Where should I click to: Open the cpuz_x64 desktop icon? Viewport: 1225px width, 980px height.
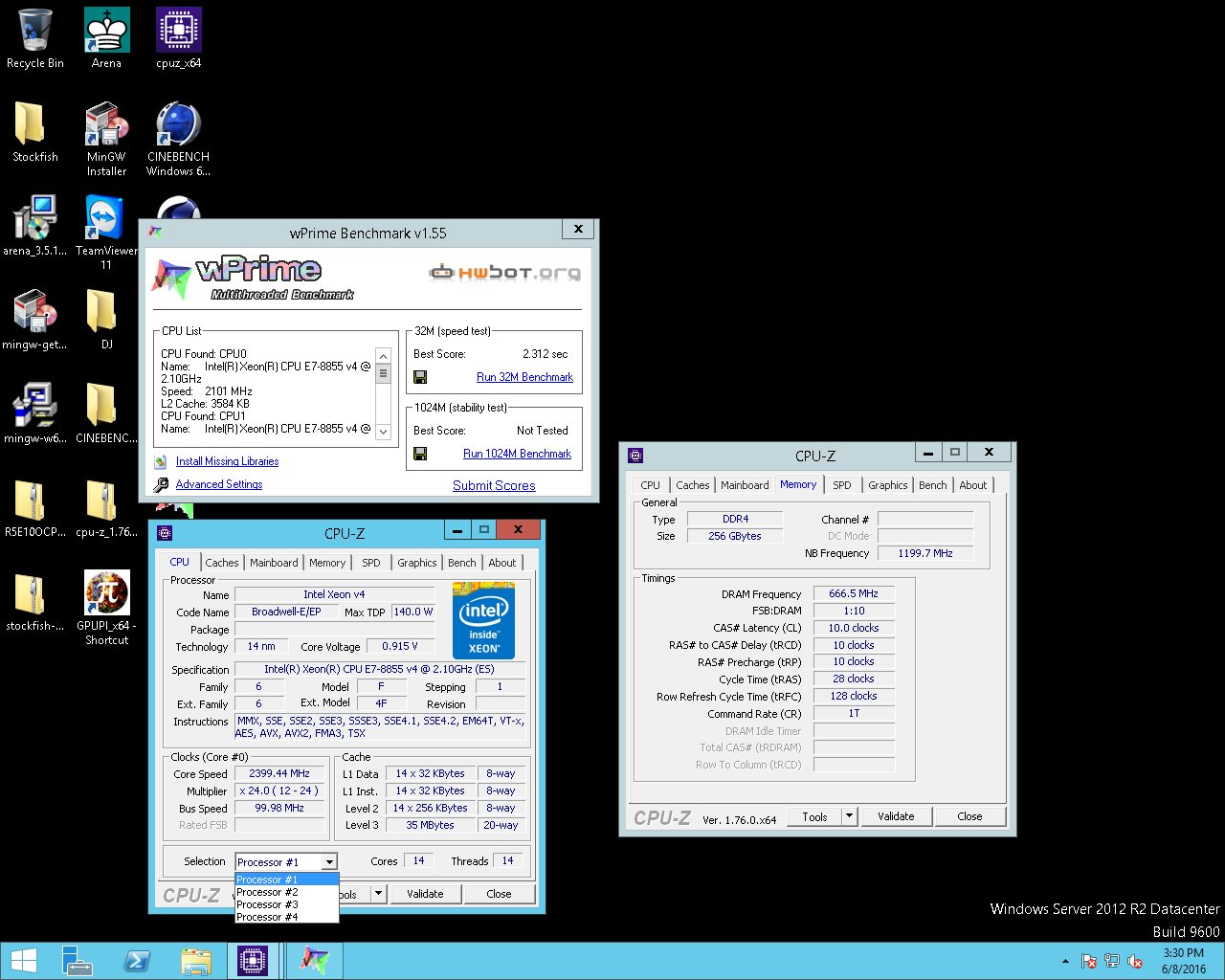click(179, 38)
